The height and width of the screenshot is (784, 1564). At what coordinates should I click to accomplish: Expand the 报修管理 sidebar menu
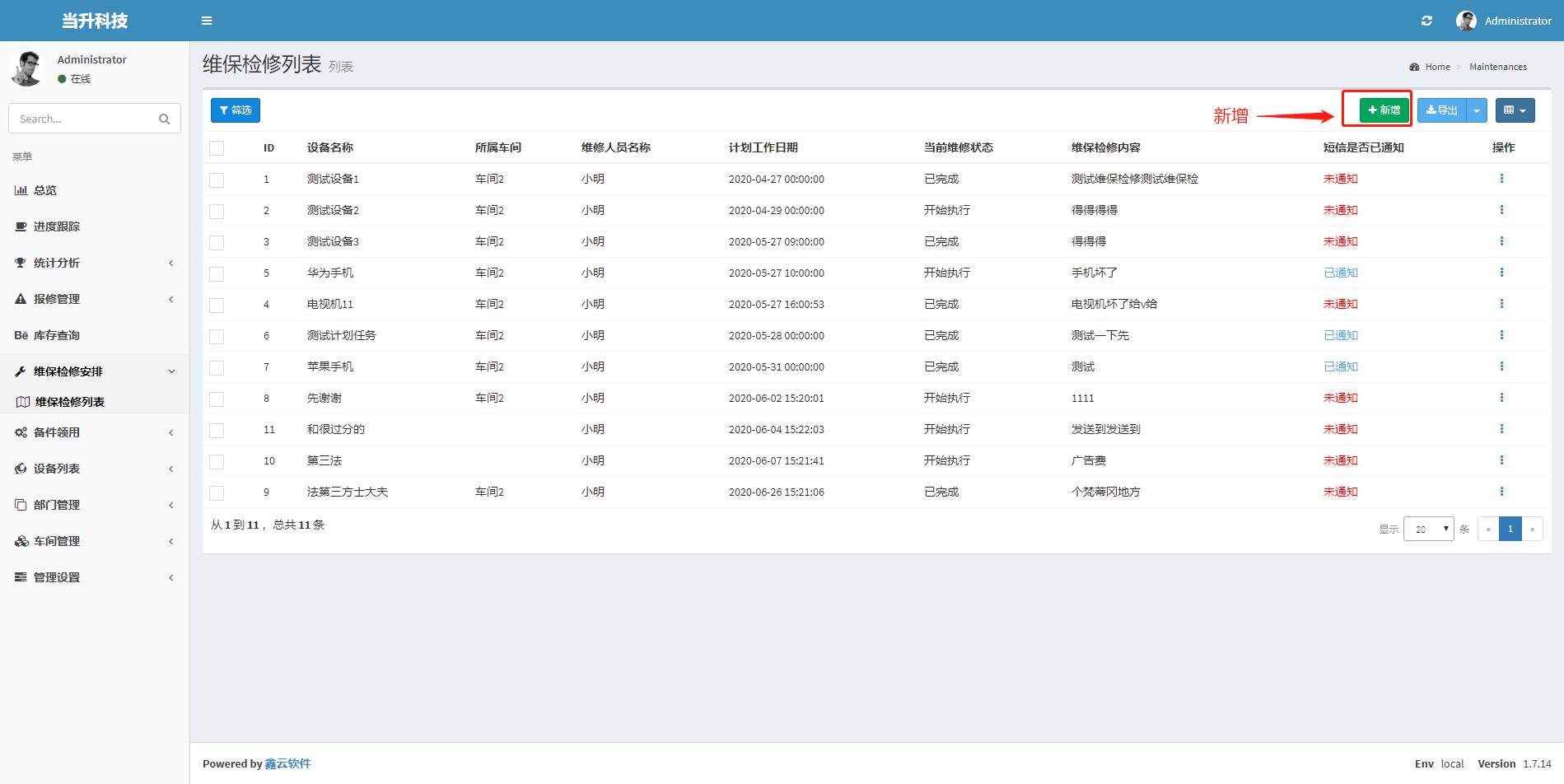coord(57,299)
